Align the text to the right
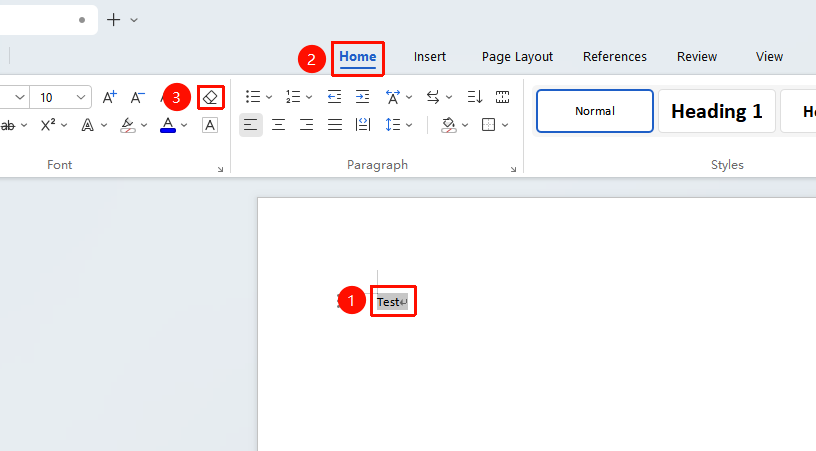The image size is (816, 451). click(307, 125)
